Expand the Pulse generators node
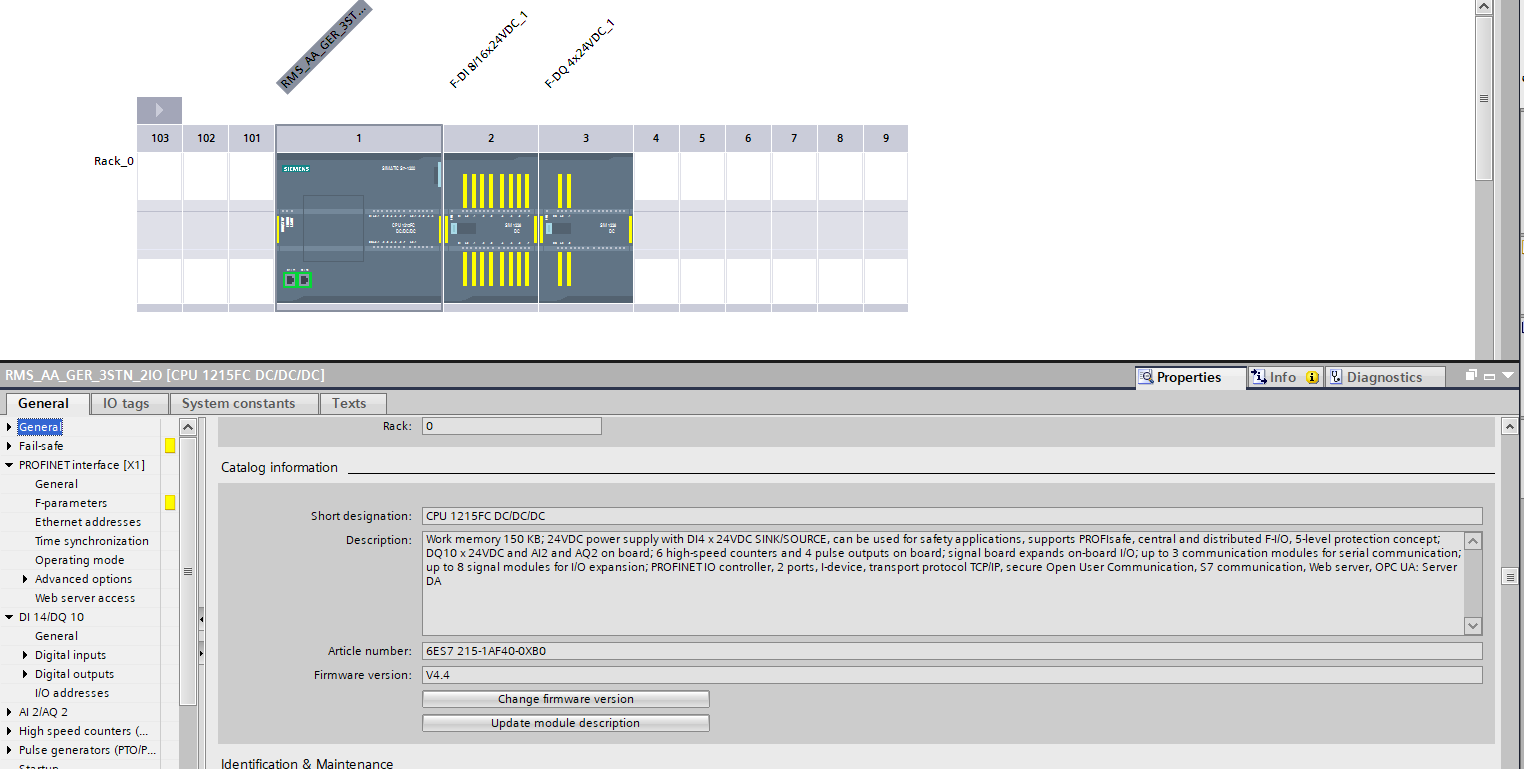 [x=9, y=750]
